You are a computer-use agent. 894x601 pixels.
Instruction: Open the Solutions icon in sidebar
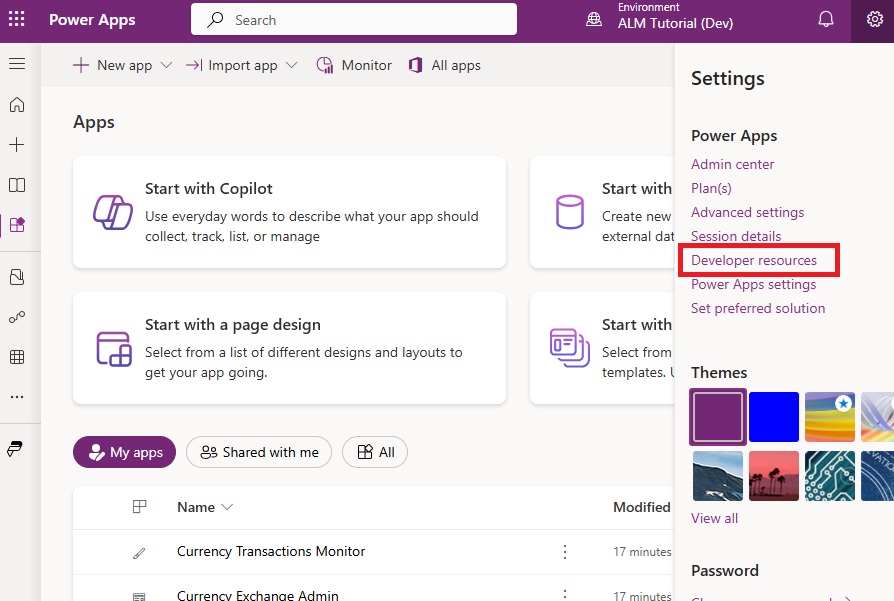(x=17, y=277)
